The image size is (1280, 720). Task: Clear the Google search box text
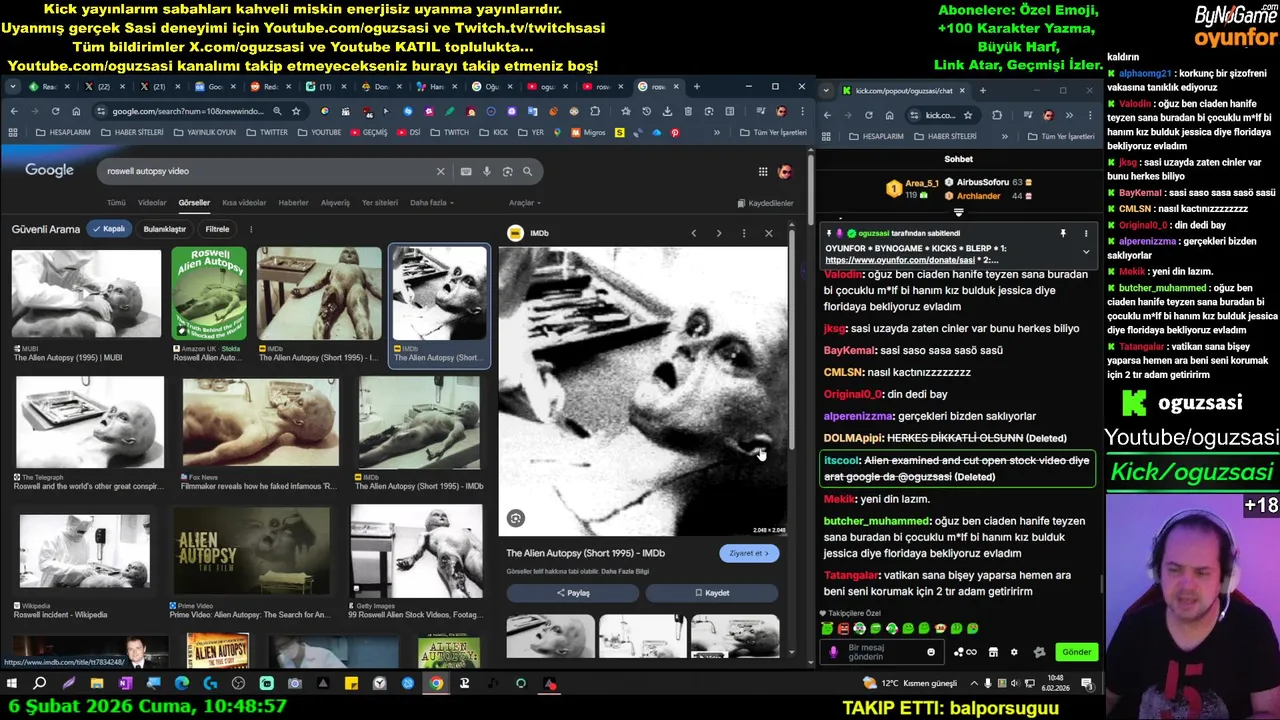[x=440, y=171]
